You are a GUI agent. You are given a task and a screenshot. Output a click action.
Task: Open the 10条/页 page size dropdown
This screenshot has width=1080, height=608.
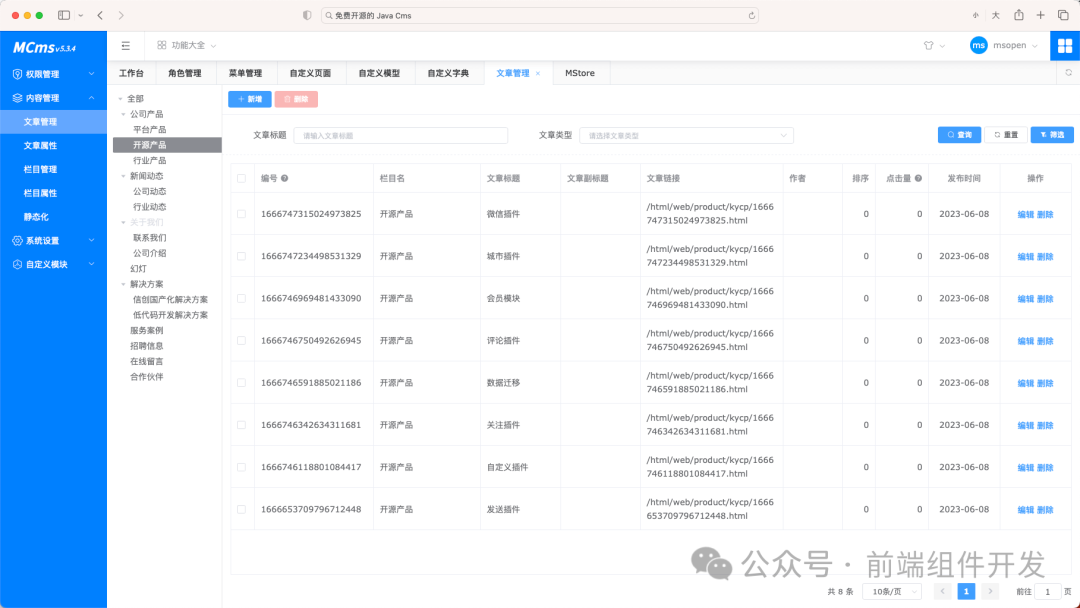coord(890,591)
